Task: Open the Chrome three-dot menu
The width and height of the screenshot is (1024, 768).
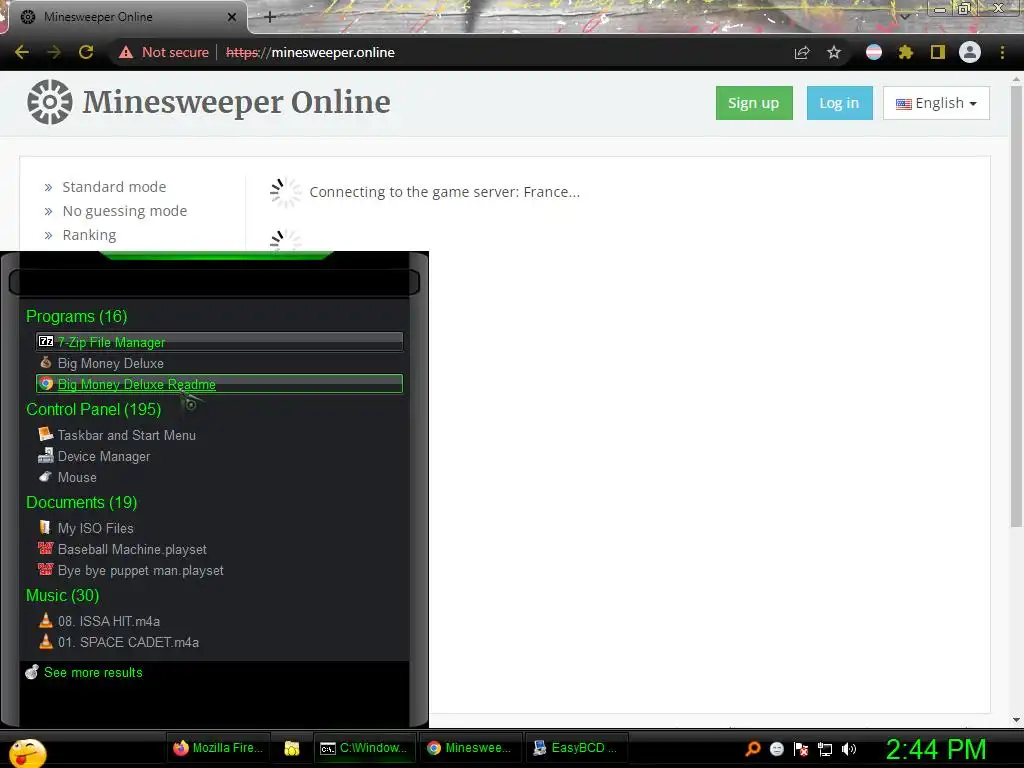Action: pos(1002,52)
